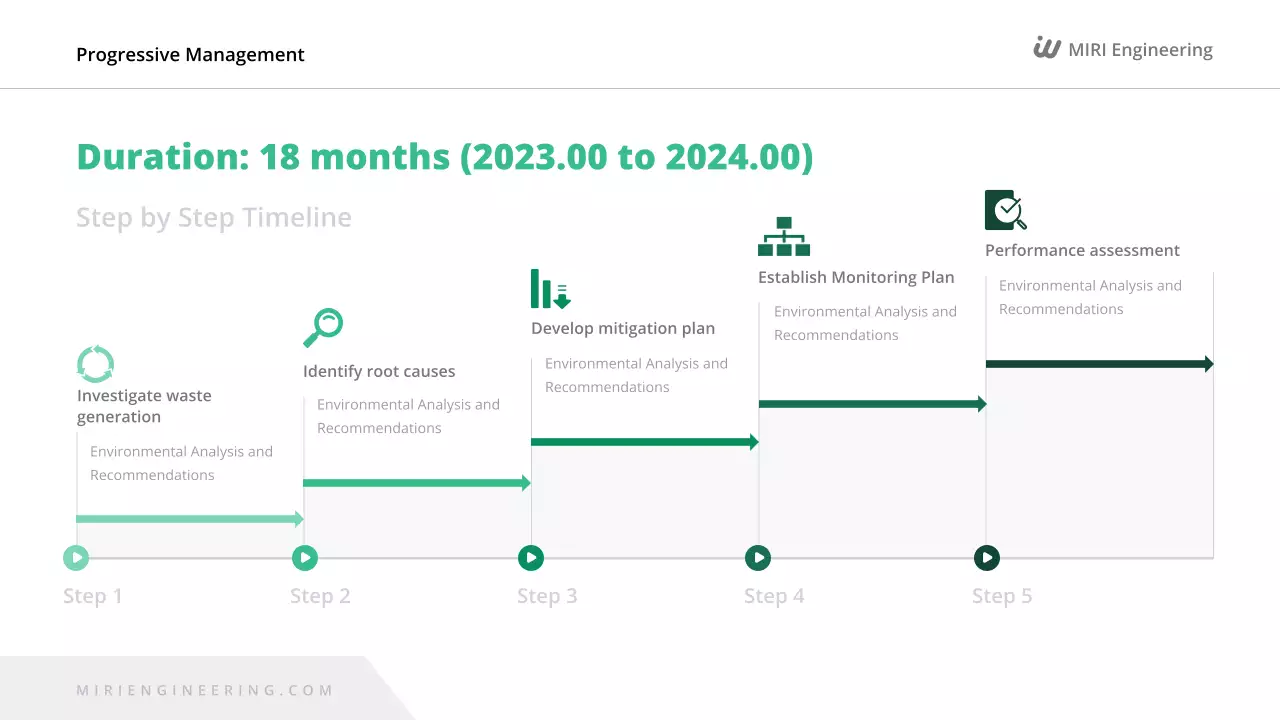Click the Step 1 light green arrow

pyautogui.click(x=189, y=519)
